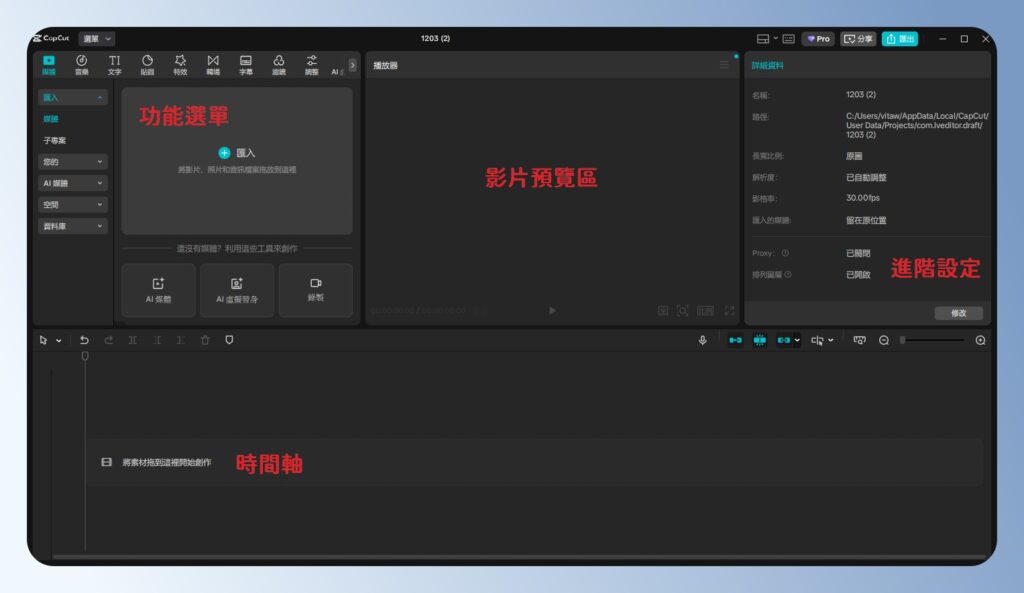
Task: Open the 貼圖 stickers panel
Action: tap(146, 65)
